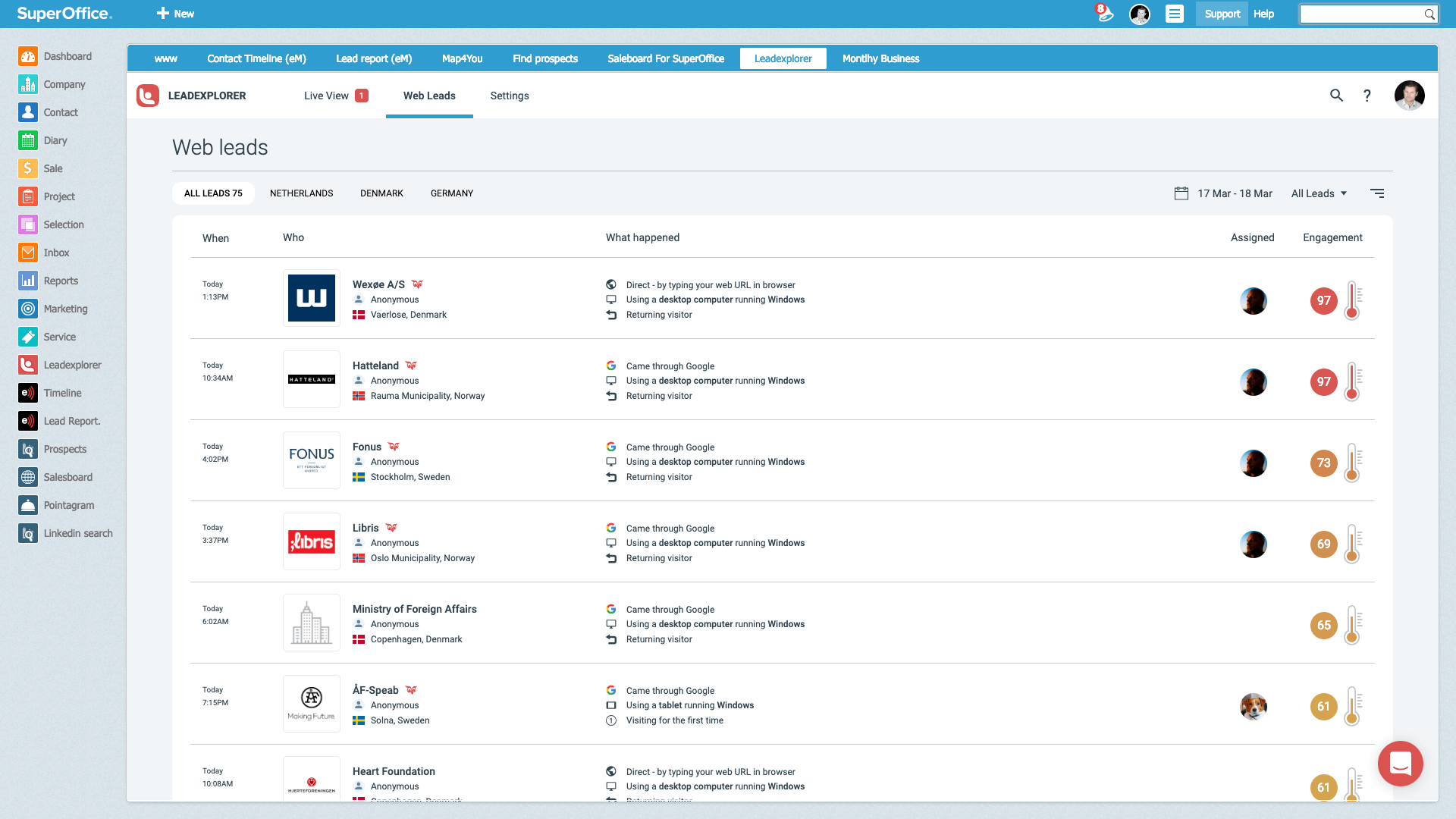Click the Support button

click(x=1222, y=14)
